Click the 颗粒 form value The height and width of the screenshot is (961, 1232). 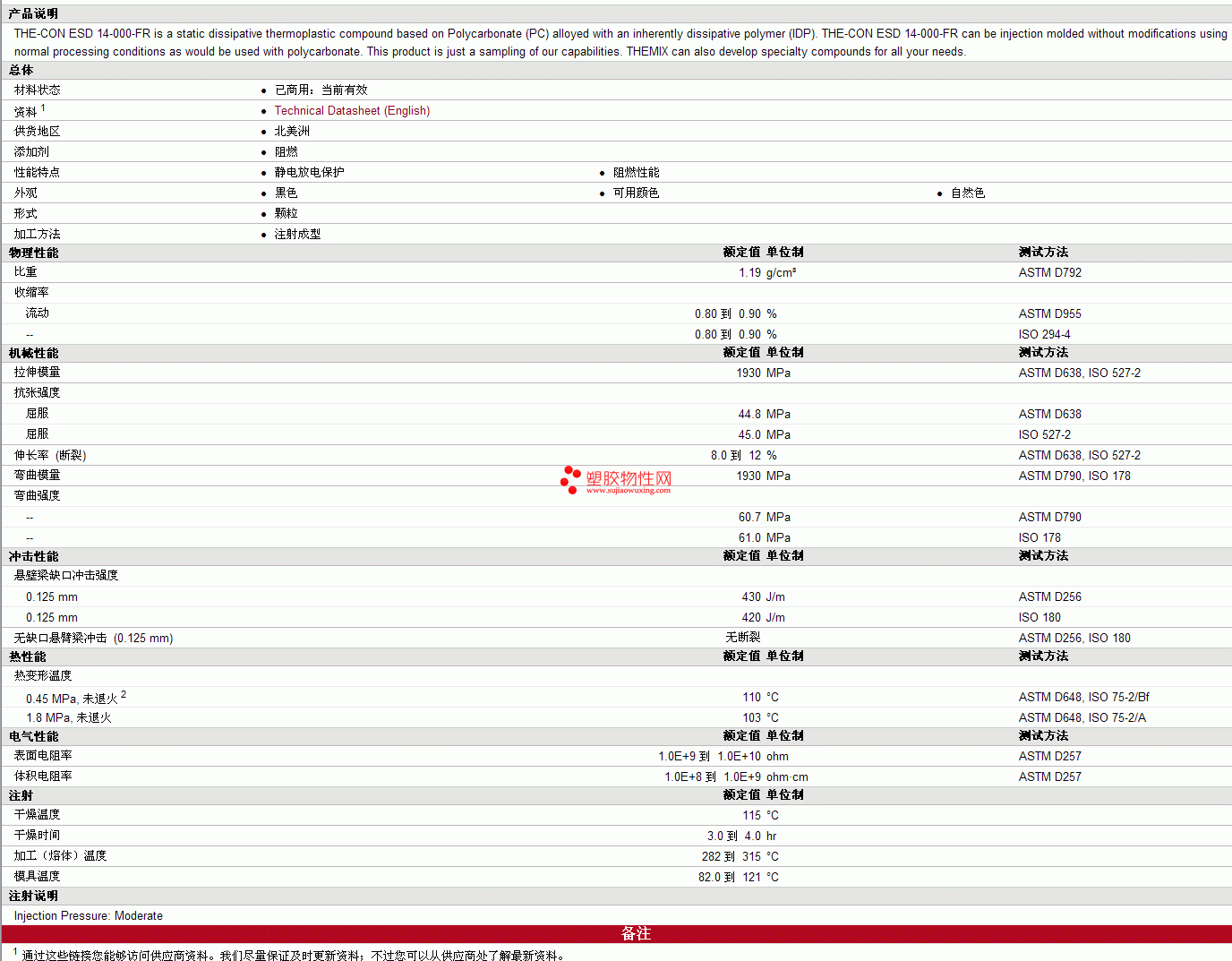click(286, 214)
